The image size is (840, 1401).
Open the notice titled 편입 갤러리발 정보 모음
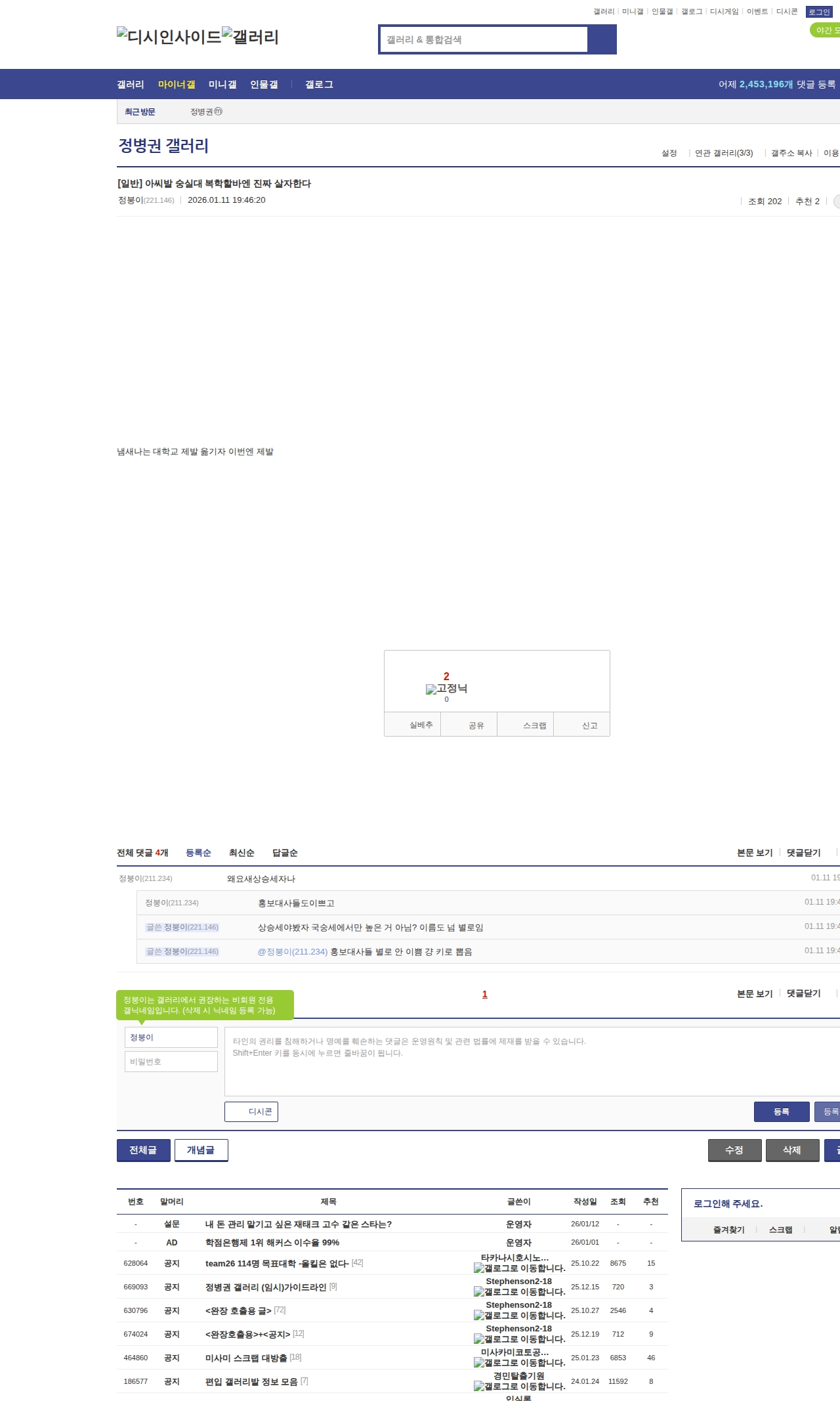pyautogui.click(x=251, y=1381)
